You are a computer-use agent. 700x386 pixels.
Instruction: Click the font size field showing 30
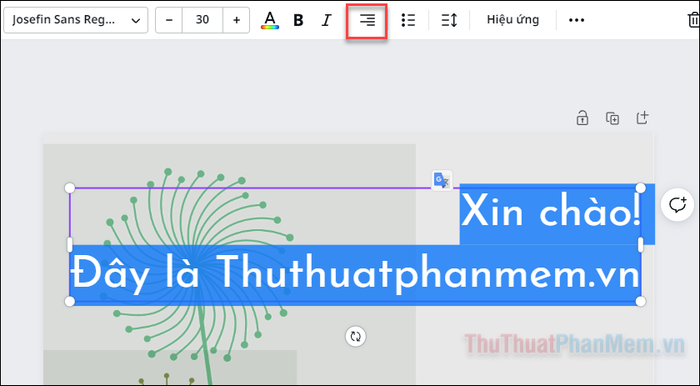[x=202, y=20]
